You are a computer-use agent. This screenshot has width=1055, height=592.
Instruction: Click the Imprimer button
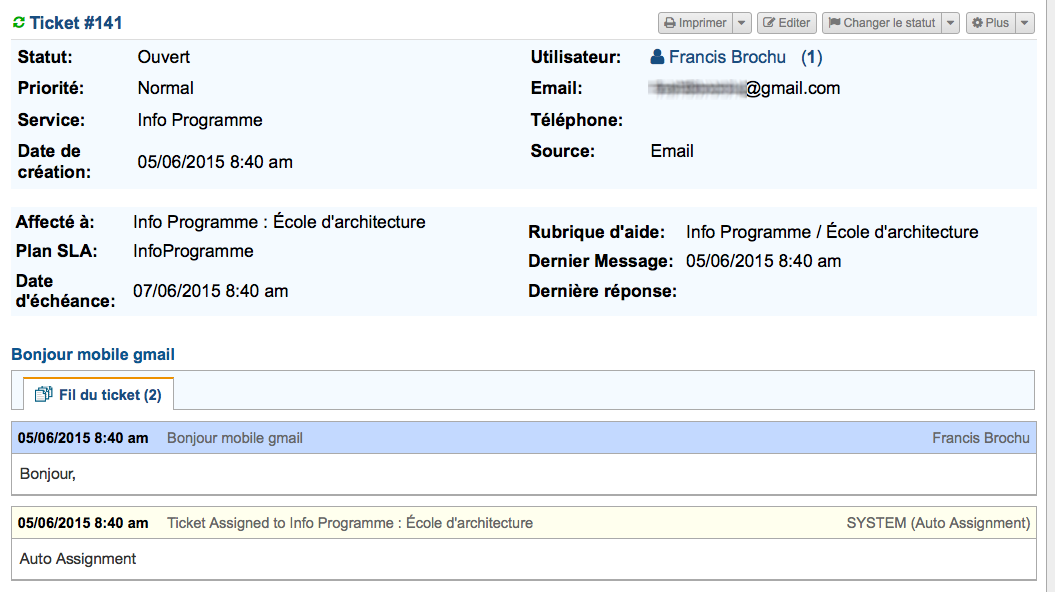click(x=695, y=23)
